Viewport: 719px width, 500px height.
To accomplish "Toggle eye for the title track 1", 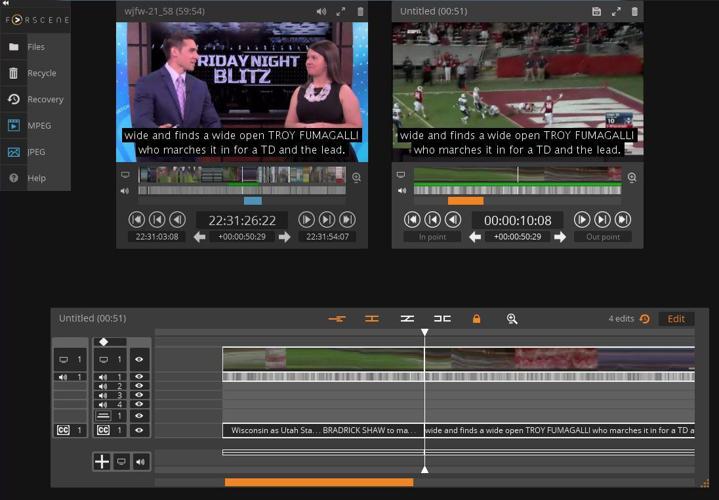I will tap(139, 416).
